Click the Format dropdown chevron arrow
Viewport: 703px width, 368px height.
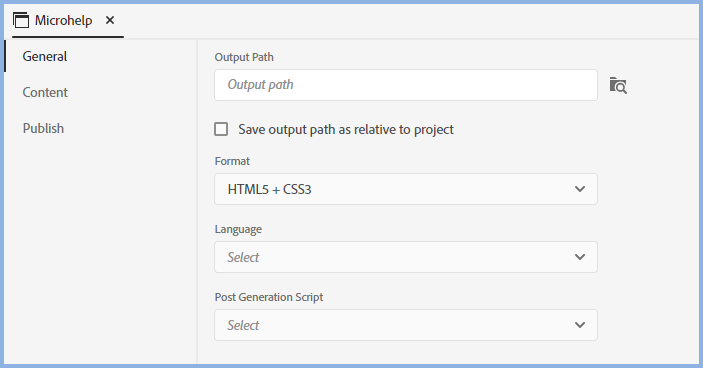(x=580, y=189)
